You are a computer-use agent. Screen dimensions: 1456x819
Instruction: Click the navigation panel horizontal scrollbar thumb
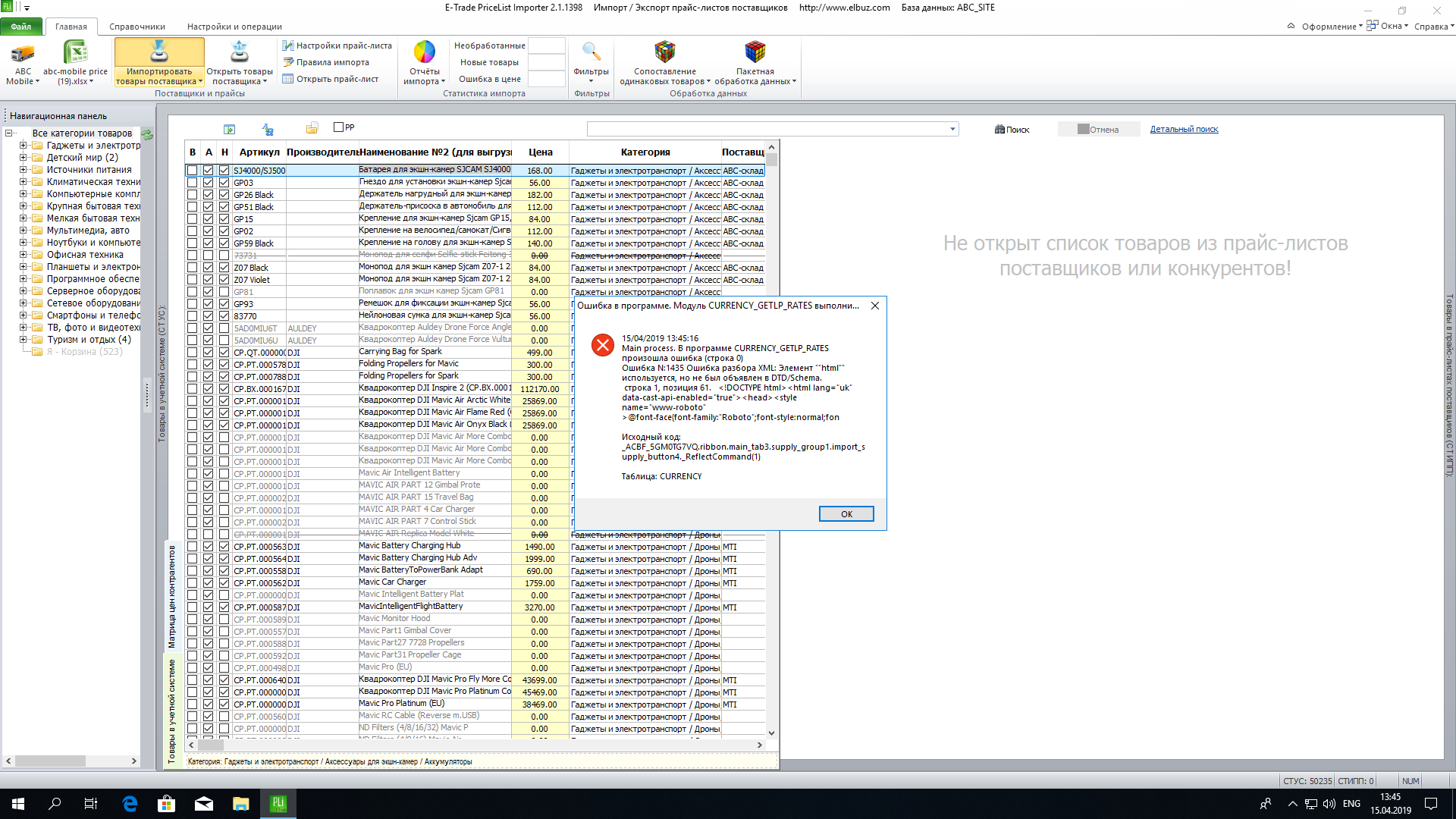tap(50, 761)
